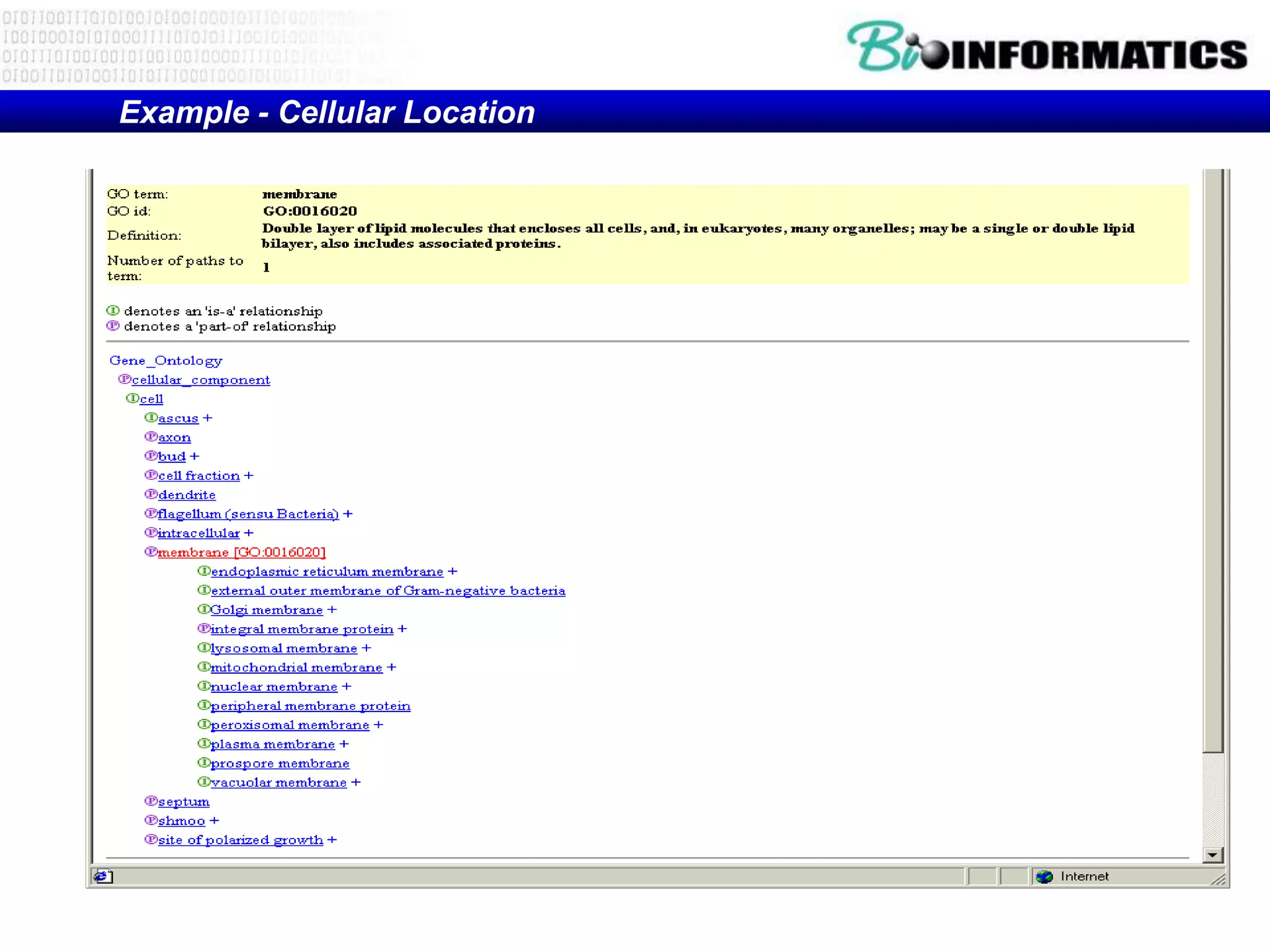This screenshot has width=1270, height=952.
Task: Open the Gene_Ontology root link
Action: [x=166, y=360]
